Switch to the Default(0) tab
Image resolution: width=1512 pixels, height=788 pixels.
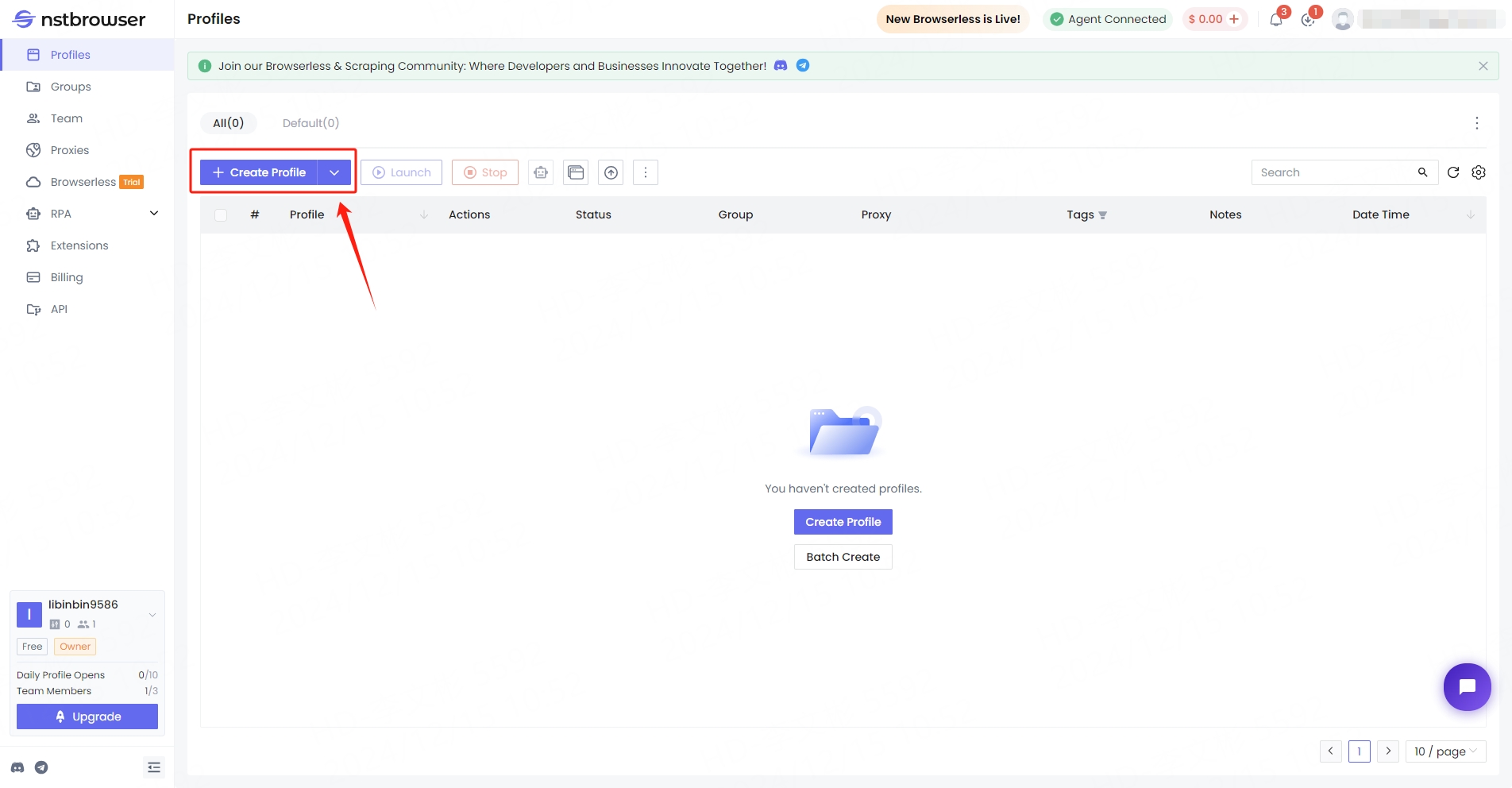(x=310, y=123)
